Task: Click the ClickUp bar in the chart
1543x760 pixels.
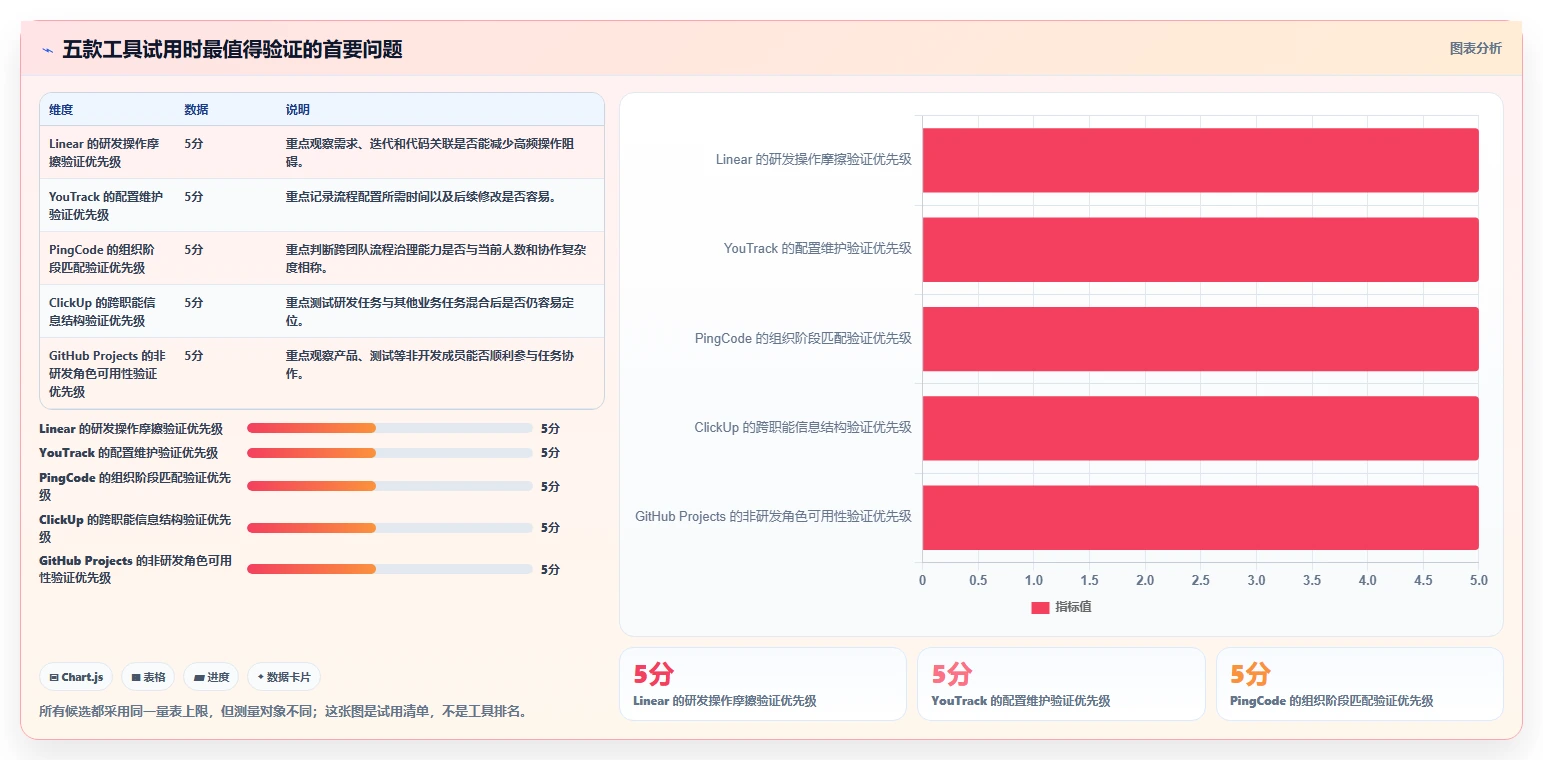Action: coord(1200,428)
